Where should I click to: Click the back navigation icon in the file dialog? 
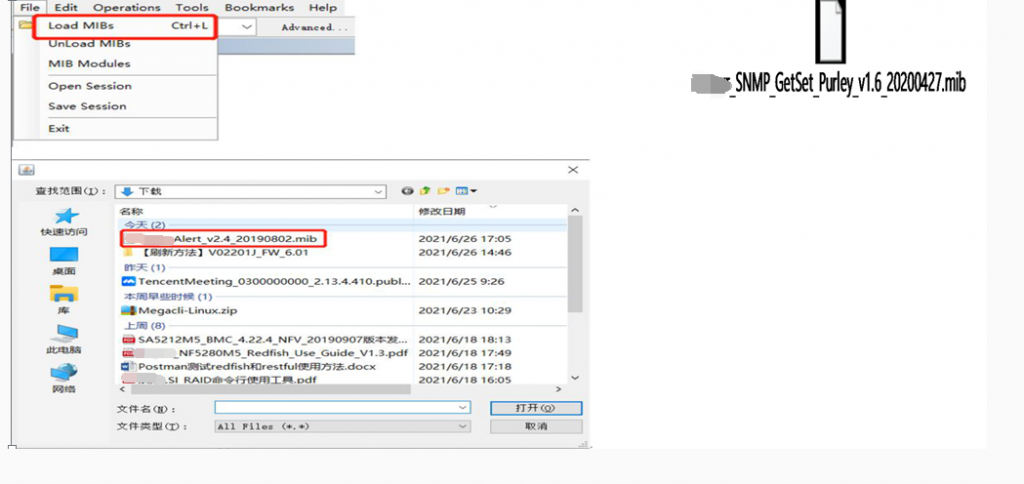coord(407,191)
